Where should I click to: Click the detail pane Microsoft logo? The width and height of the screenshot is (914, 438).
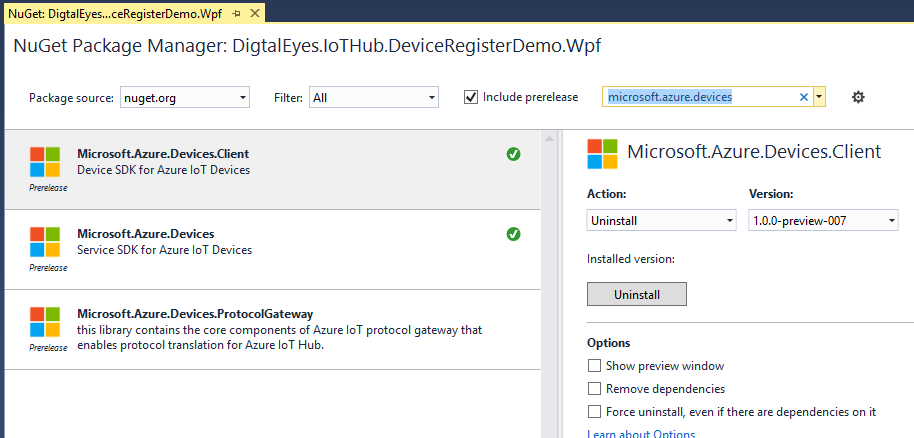click(602, 153)
